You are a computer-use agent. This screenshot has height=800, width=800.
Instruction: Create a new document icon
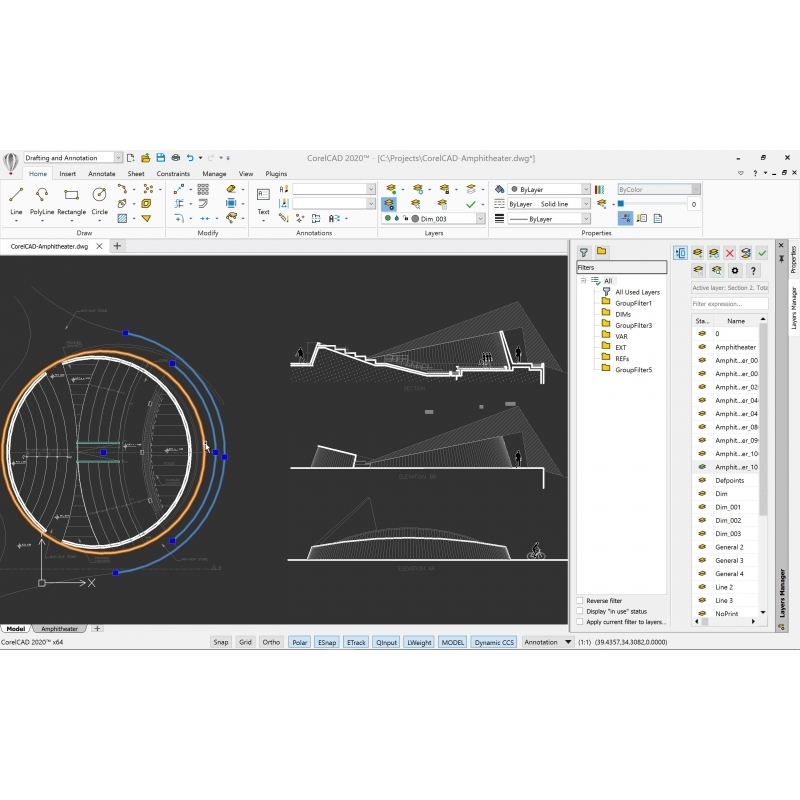pyautogui.click(x=131, y=158)
